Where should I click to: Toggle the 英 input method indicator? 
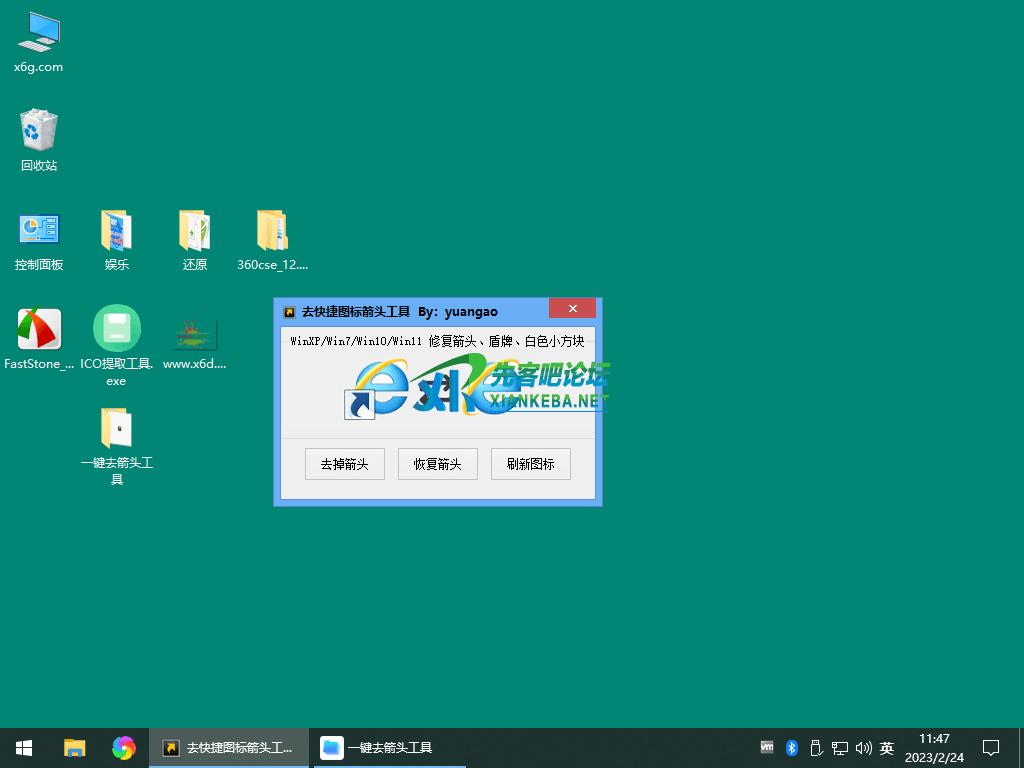pyautogui.click(x=886, y=747)
